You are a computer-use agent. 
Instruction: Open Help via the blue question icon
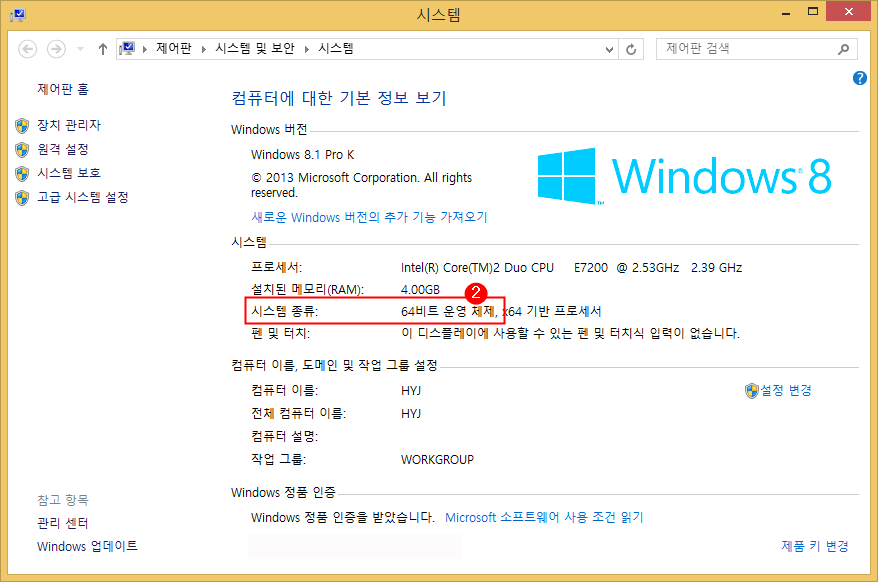pos(860,78)
